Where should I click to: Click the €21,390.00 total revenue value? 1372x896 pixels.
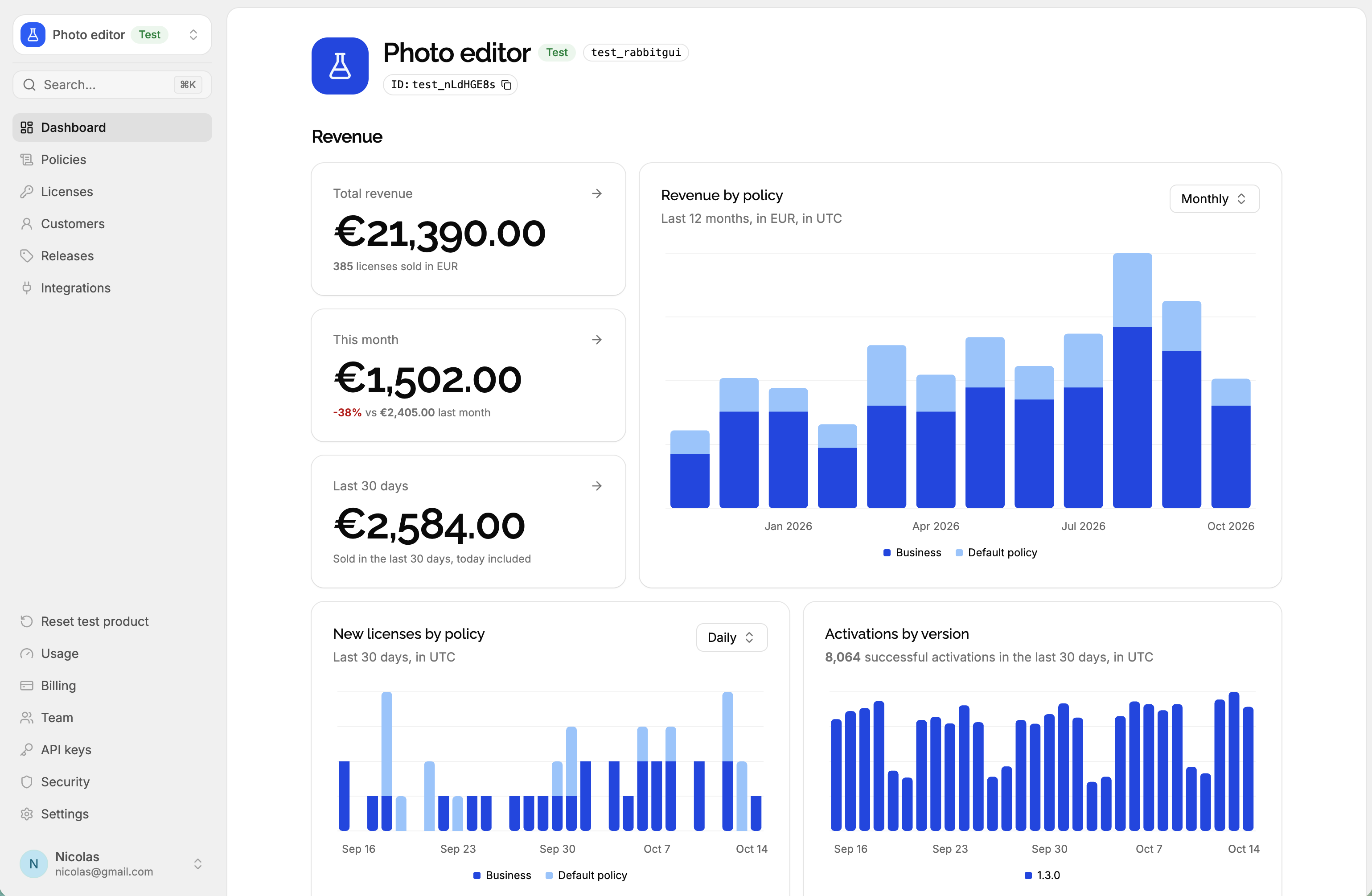tap(439, 233)
